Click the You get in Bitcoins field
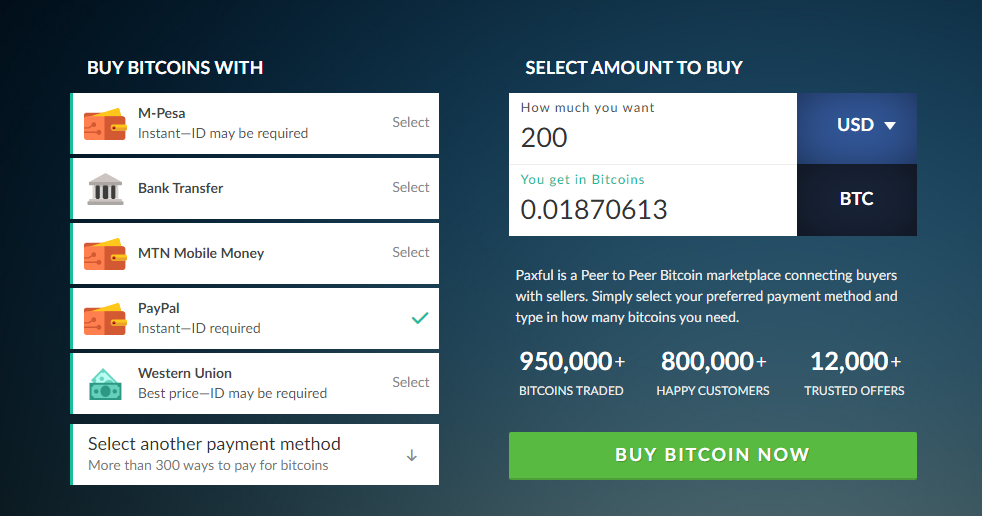 tap(653, 200)
